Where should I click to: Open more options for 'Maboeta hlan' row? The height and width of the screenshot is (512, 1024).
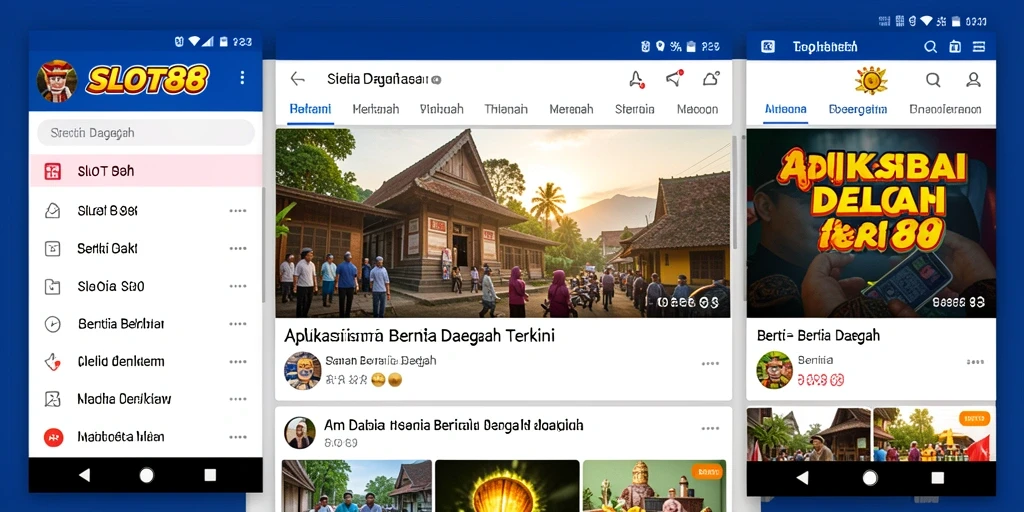pos(238,437)
